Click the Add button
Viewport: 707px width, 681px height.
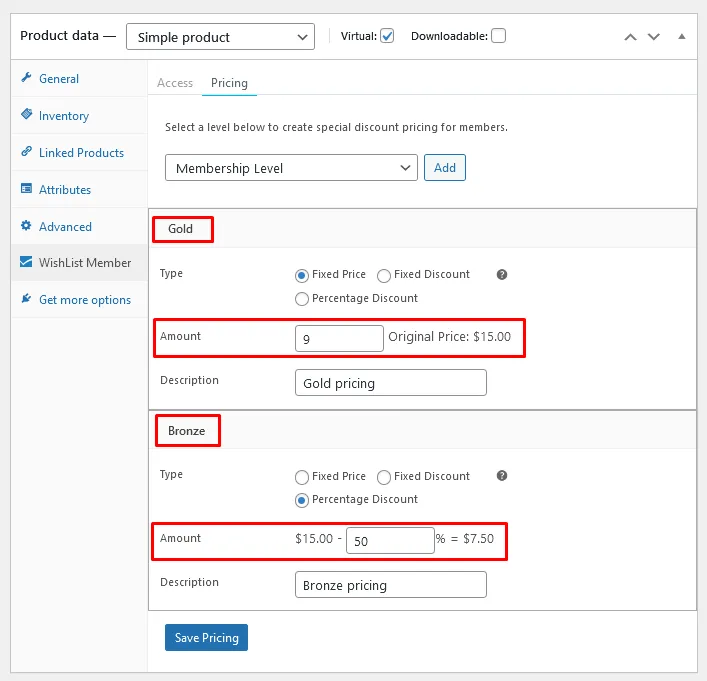click(445, 168)
